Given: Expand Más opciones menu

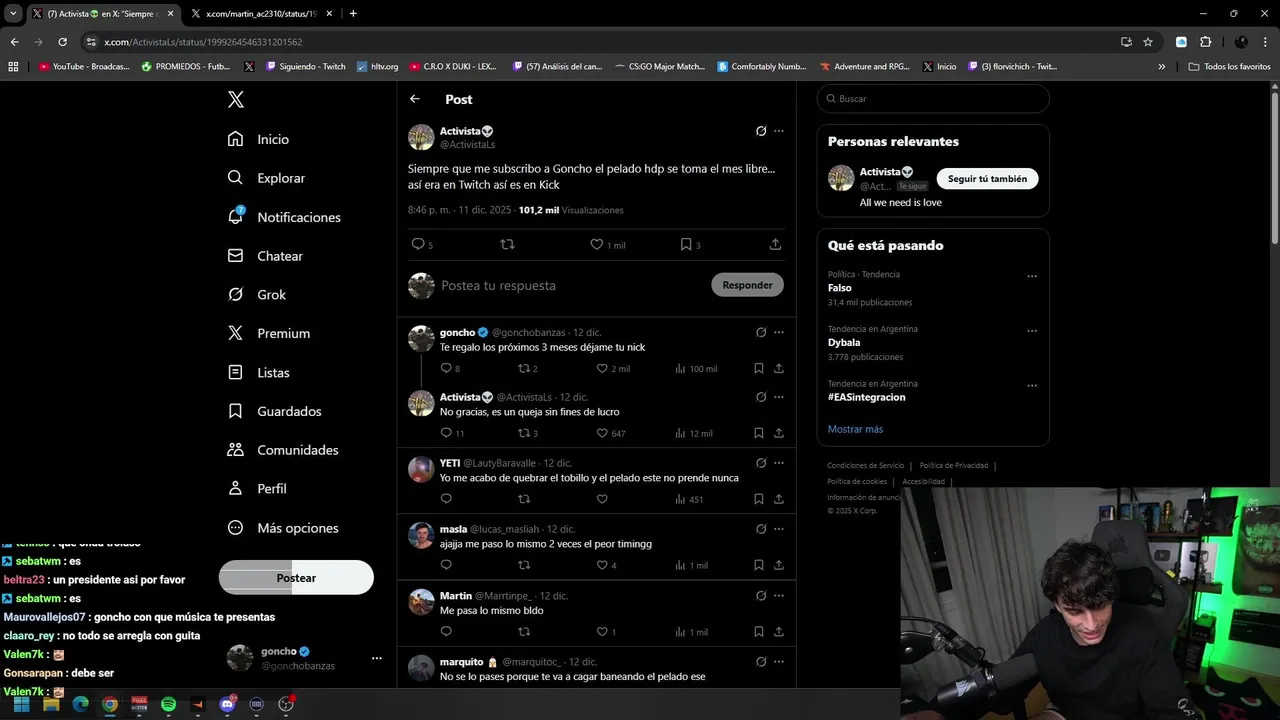Looking at the screenshot, I should coord(283,528).
